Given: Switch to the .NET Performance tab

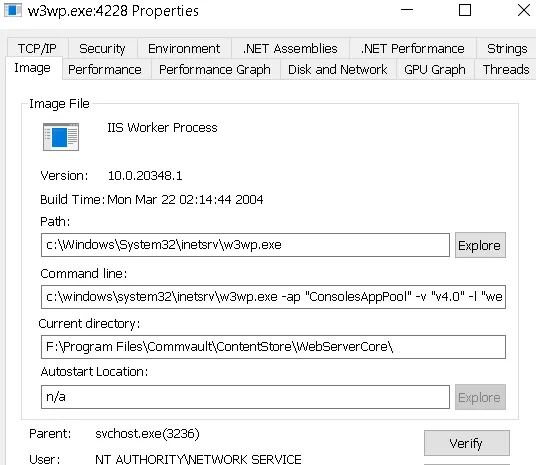Looking at the screenshot, I should coord(413,48).
